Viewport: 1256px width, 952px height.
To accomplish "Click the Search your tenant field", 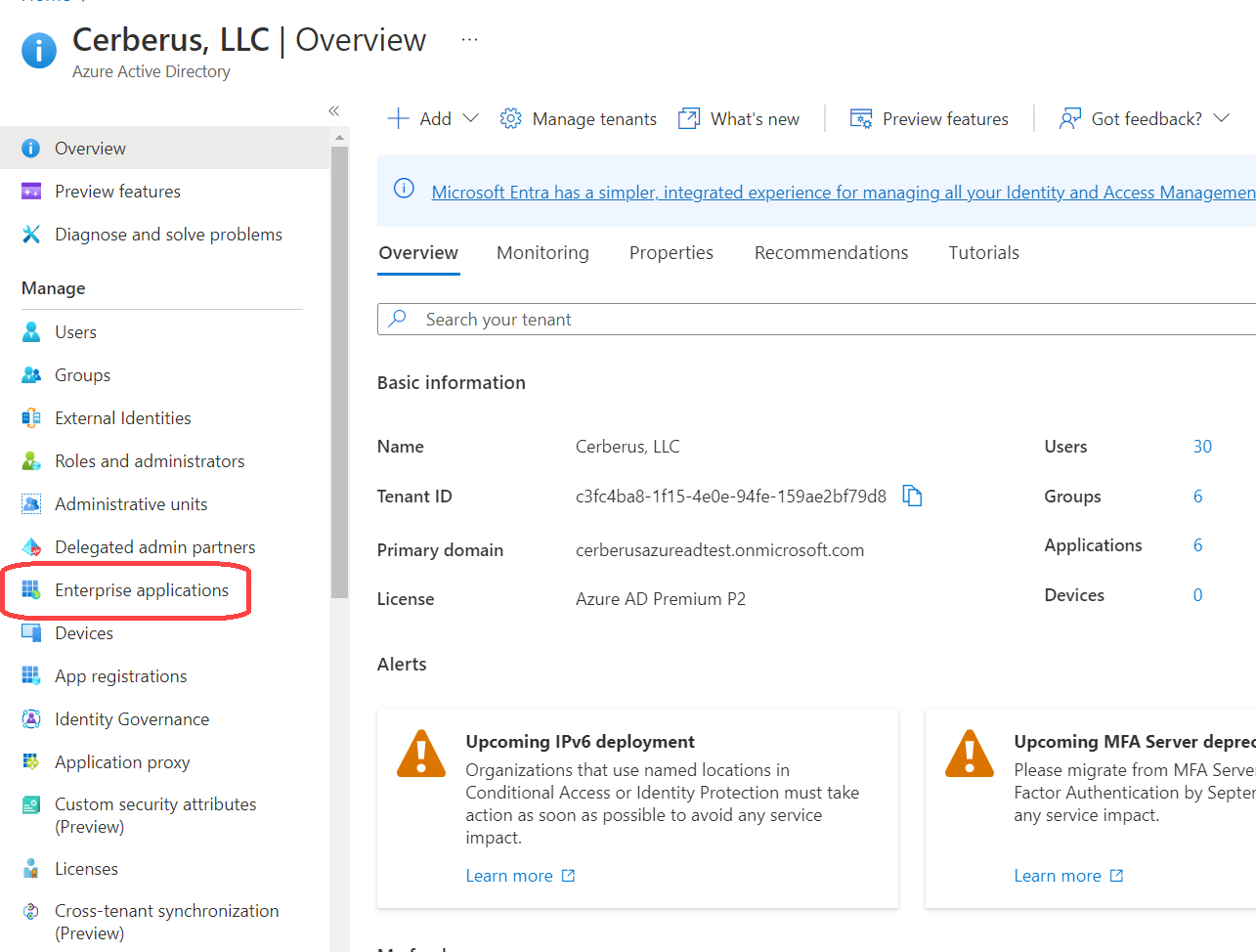I will tap(817, 320).
